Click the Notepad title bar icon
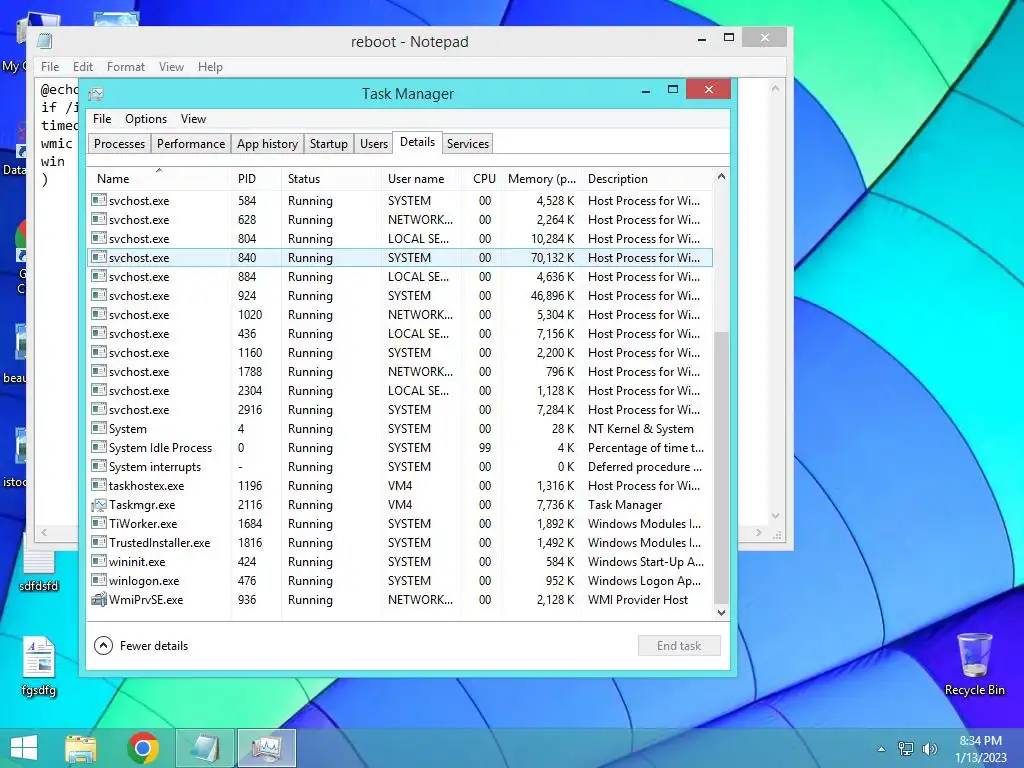The image size is (1024, 768). point(44,41)
